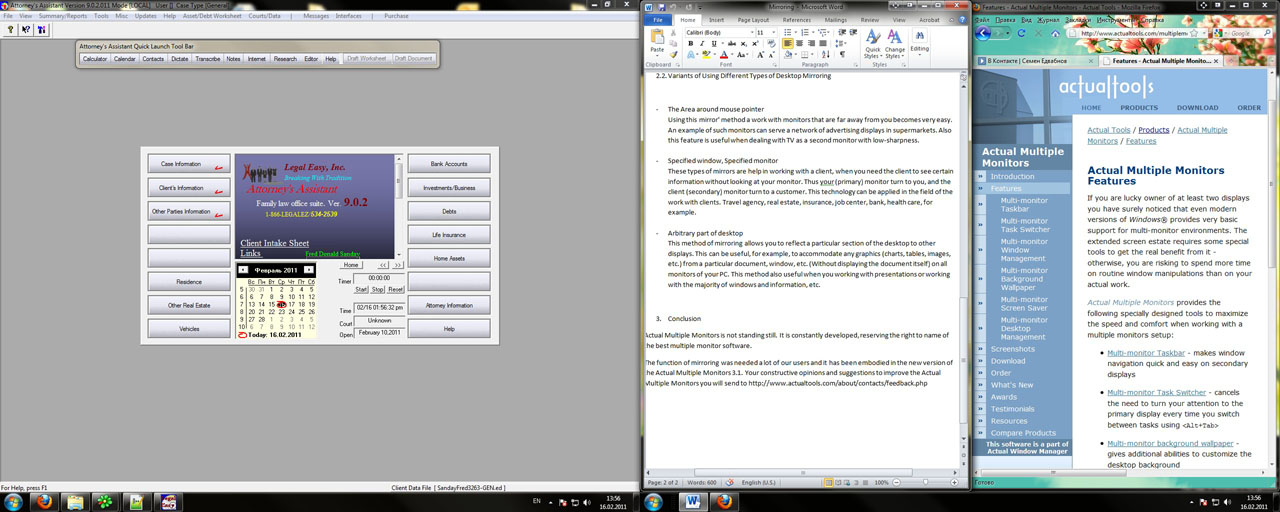Click the Windows Start orb on left taskbar
This screenshot has height=512, width=1280.
click(11, 501)
